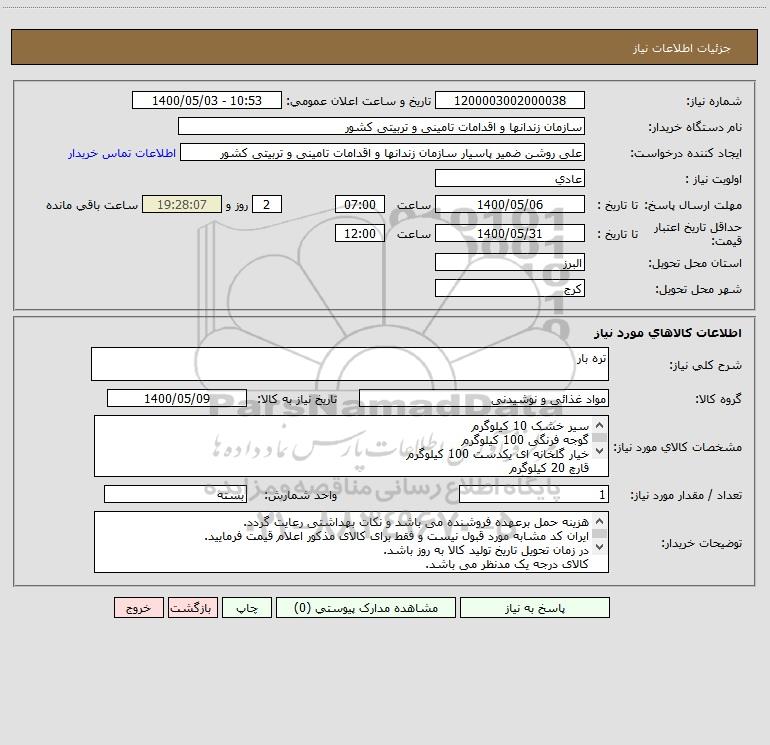Click the واحد شمارش field بسته
The height and width of the screenshot is (745, 770).
[175, 494]
